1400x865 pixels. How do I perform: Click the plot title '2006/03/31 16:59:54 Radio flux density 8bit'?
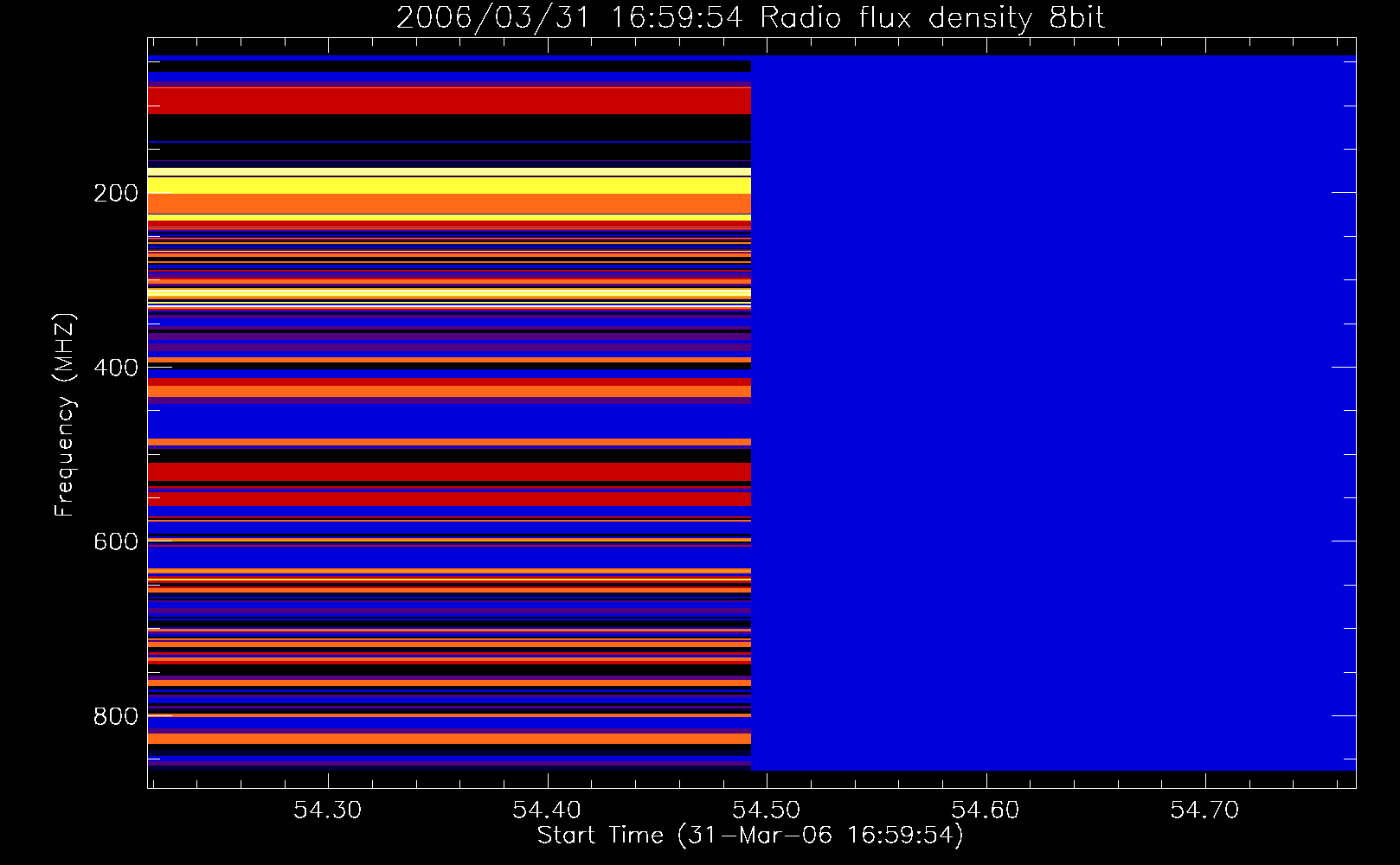[751, 16]
